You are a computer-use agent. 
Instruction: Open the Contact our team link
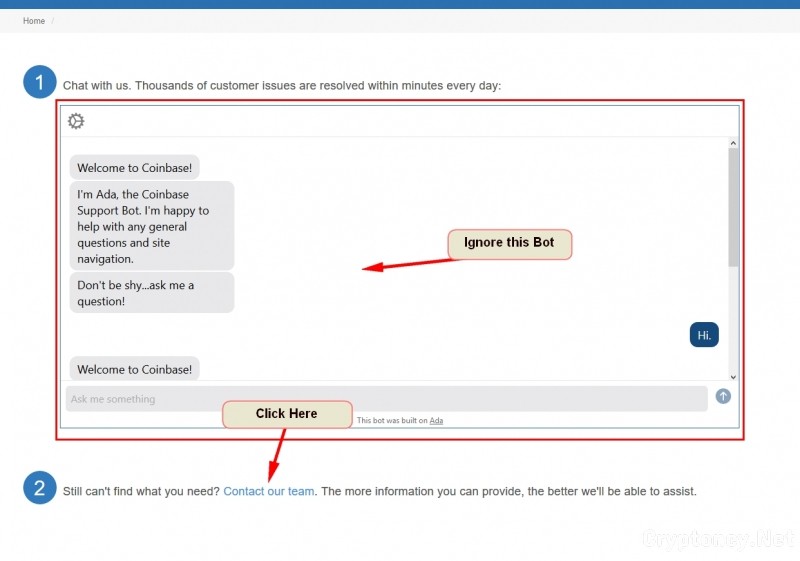click(268, 491)
